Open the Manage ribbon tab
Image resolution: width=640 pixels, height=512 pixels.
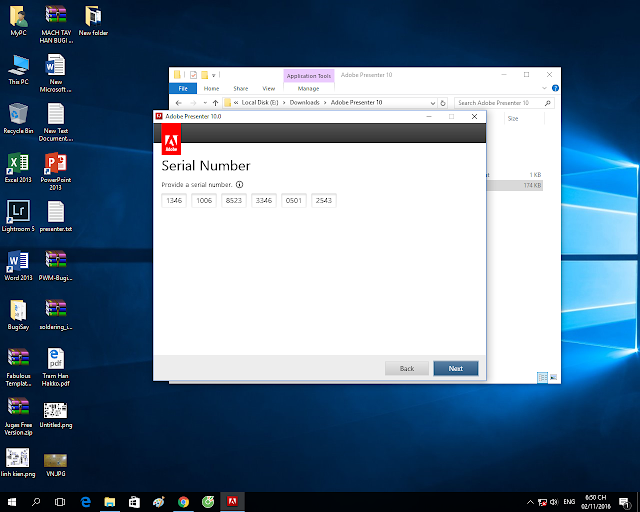(x=309, y=88)
